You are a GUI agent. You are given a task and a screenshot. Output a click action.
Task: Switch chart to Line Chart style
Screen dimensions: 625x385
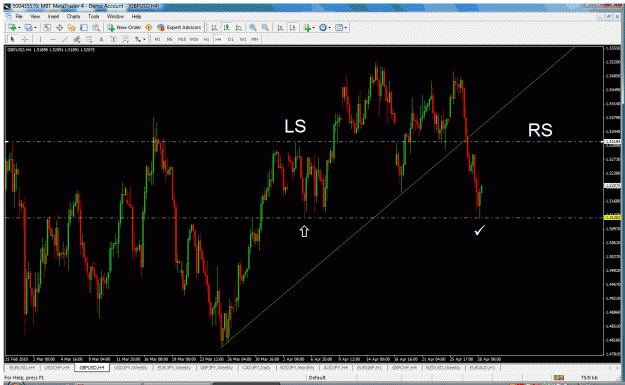click(x=239, y=27)
